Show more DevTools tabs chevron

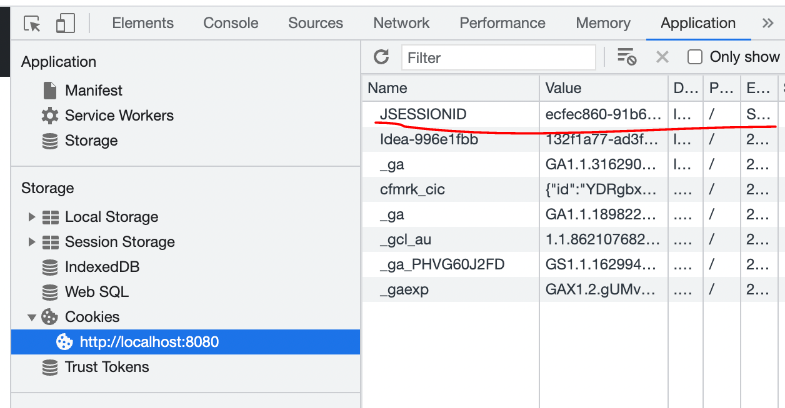[x=767, y=23]
